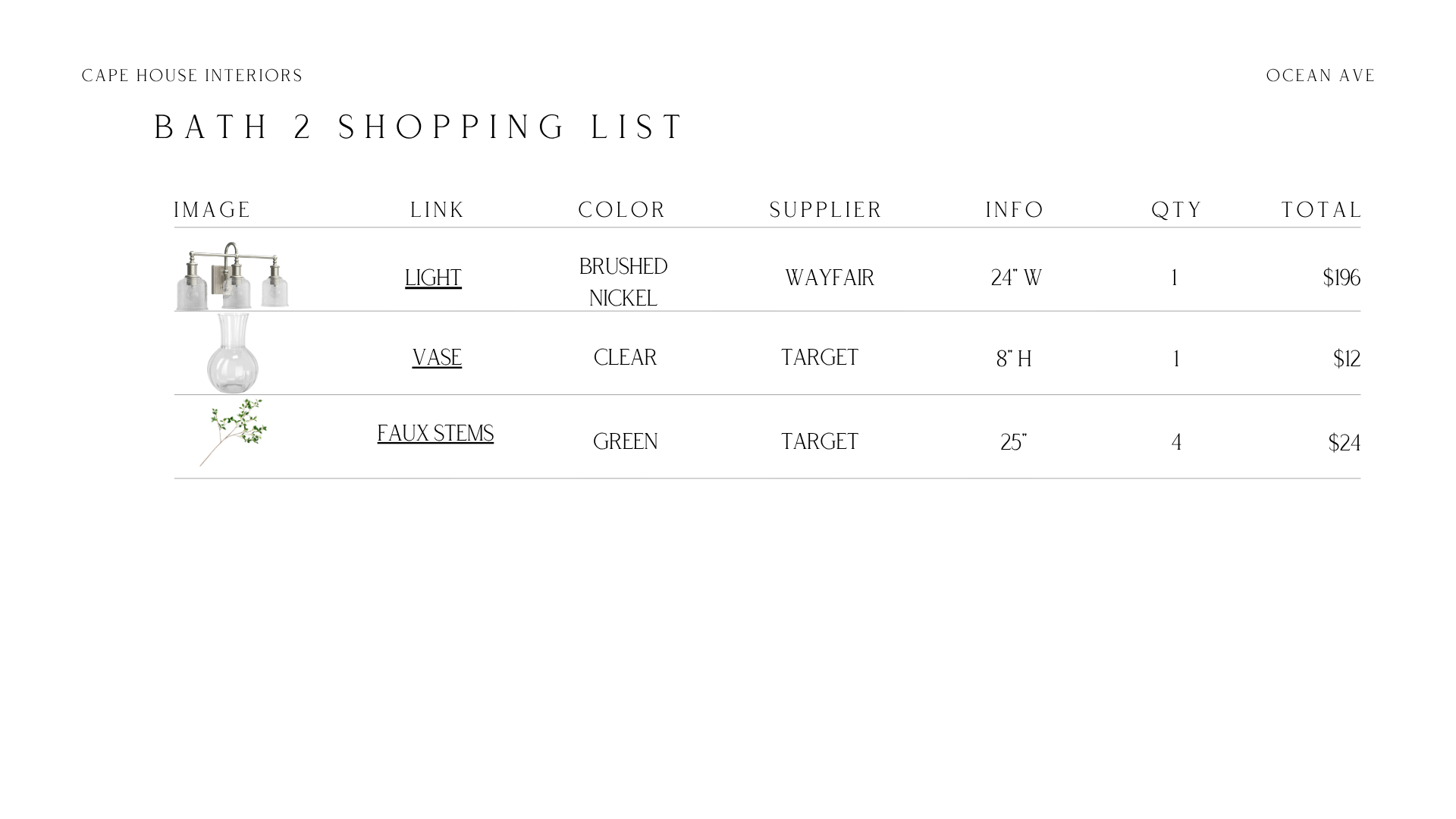Select the INFO column heading

(1015, 210)
